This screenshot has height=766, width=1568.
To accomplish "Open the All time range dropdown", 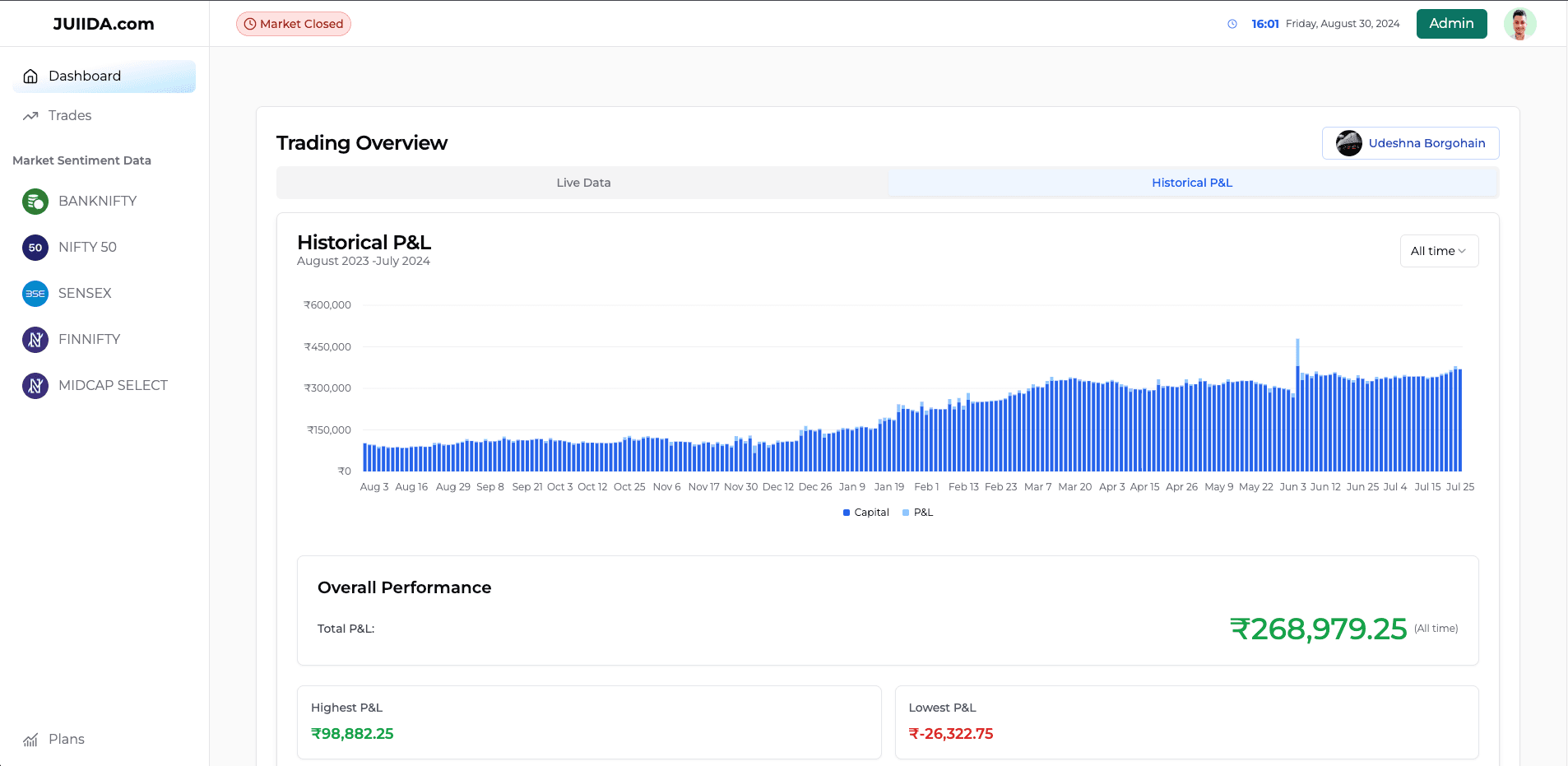I will click(x=1439, y=251).
